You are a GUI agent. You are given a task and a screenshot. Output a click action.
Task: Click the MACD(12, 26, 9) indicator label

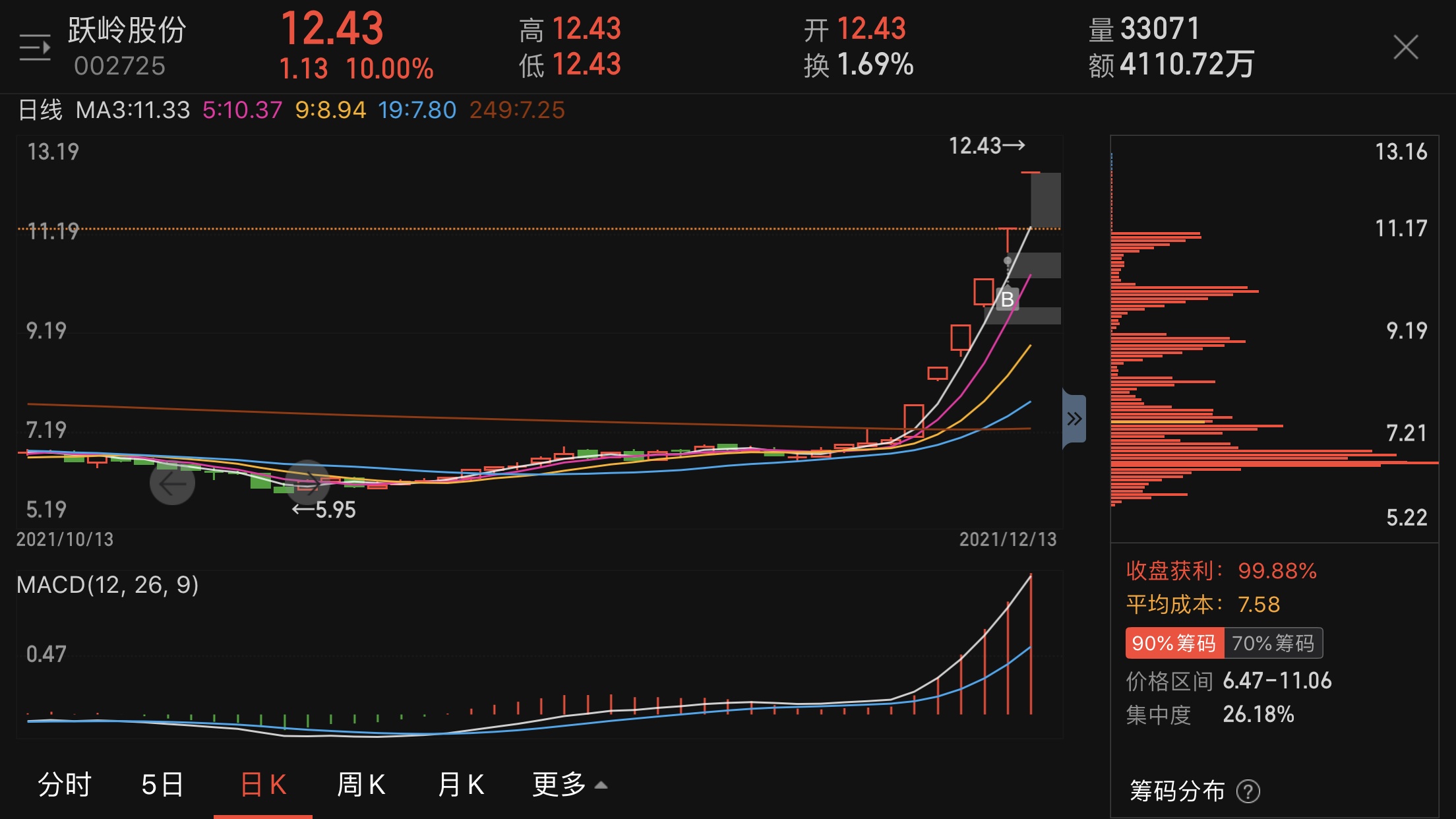(107, 585)
